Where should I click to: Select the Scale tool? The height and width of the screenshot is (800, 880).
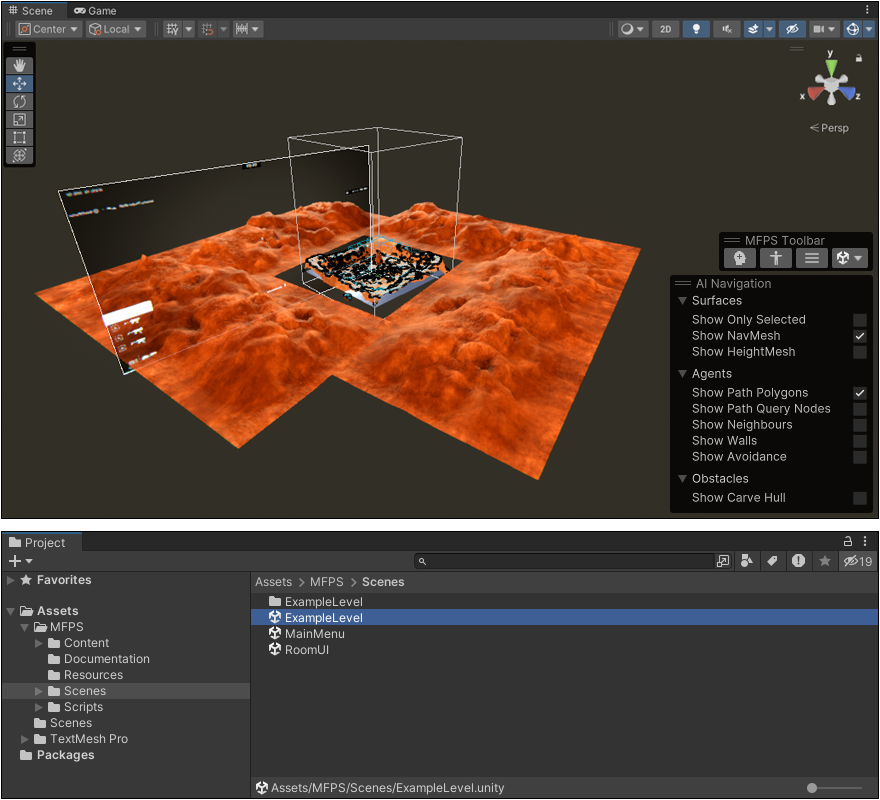coord(19,120)
